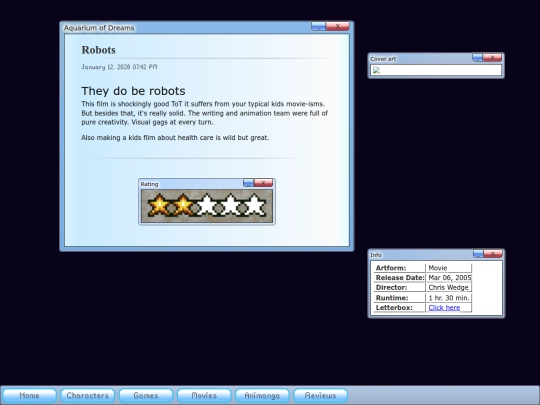Click the 'Aquarium of Dreams' window title
Screen dimensions: 540x405
pos(99,28)
